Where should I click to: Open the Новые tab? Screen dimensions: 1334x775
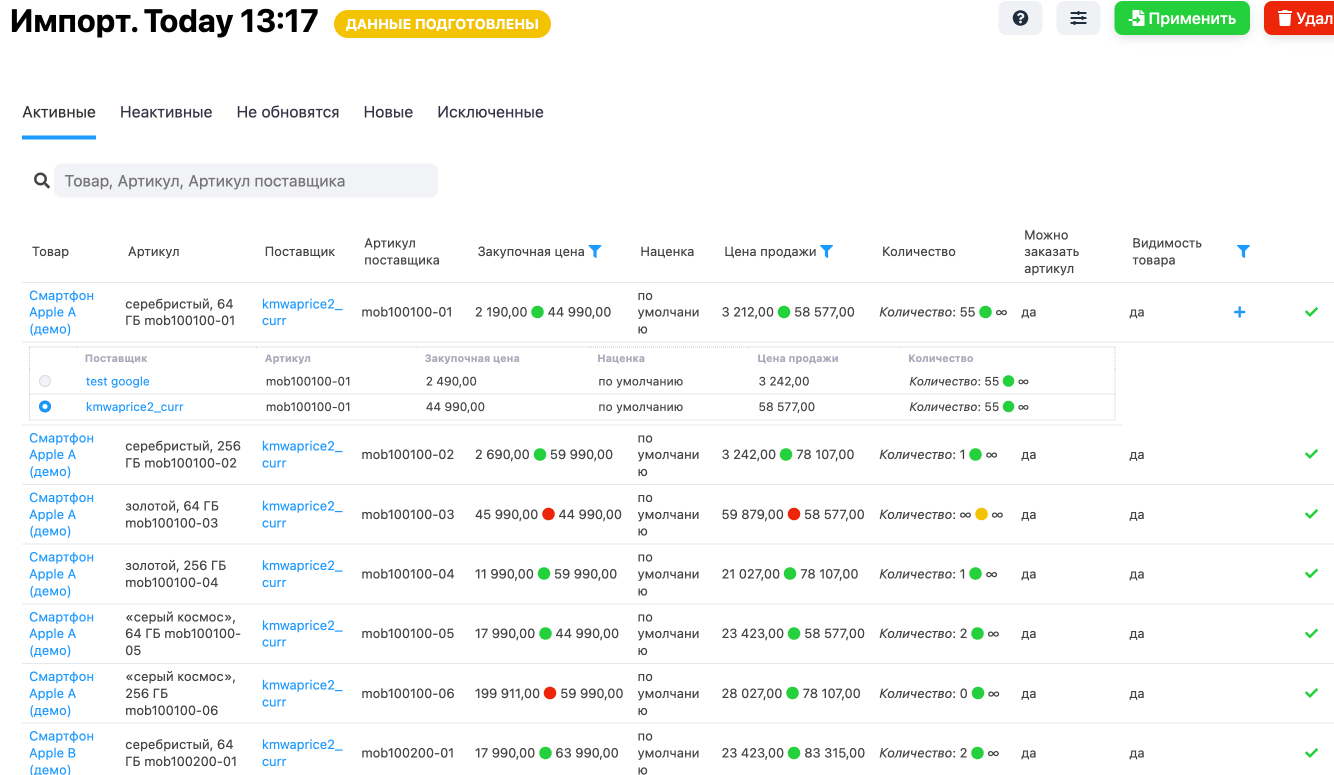pyautogui.click(x=388, y=112)
